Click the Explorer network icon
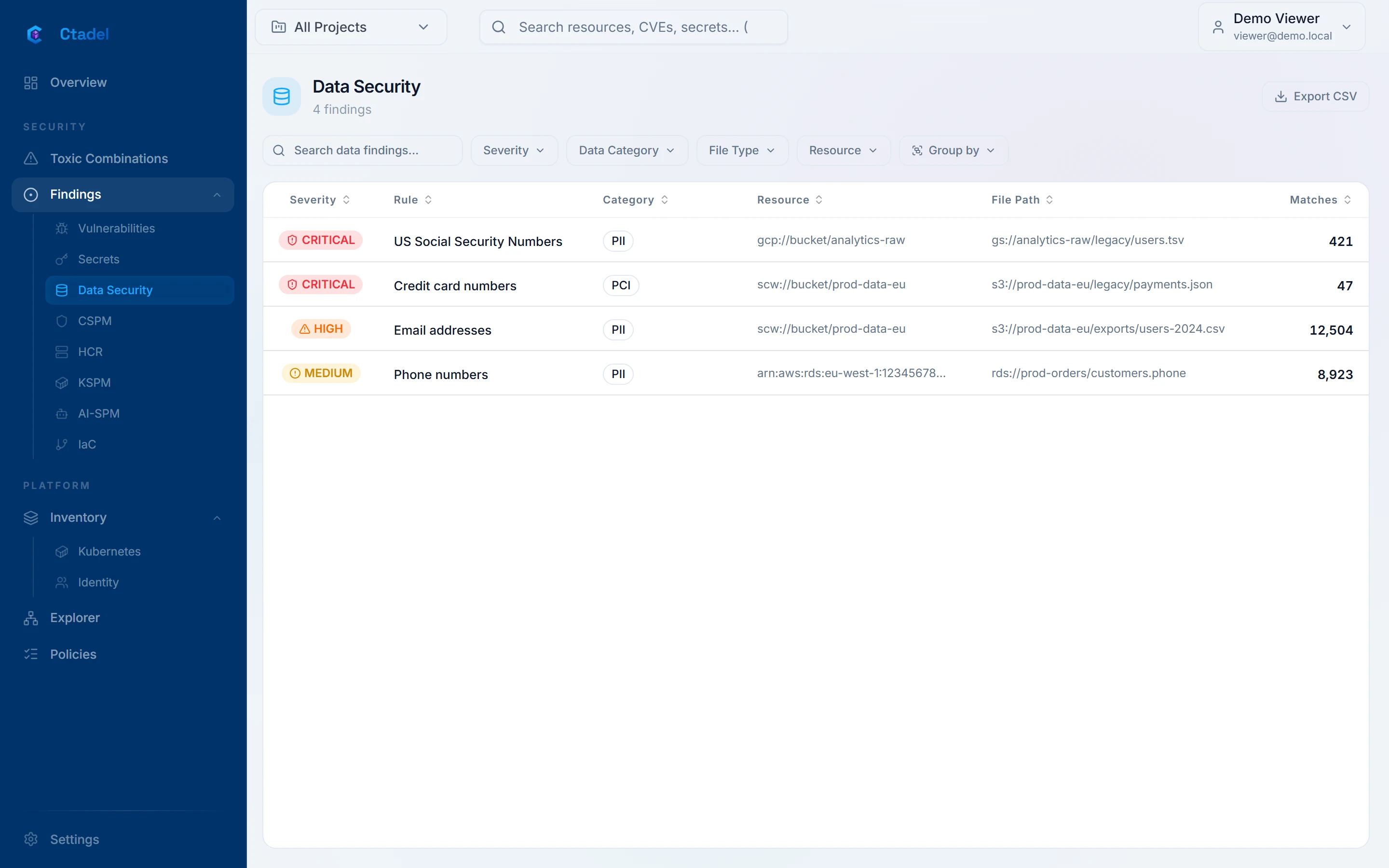The height and width of the screenshot is (868, 1389). click(31, 618)
